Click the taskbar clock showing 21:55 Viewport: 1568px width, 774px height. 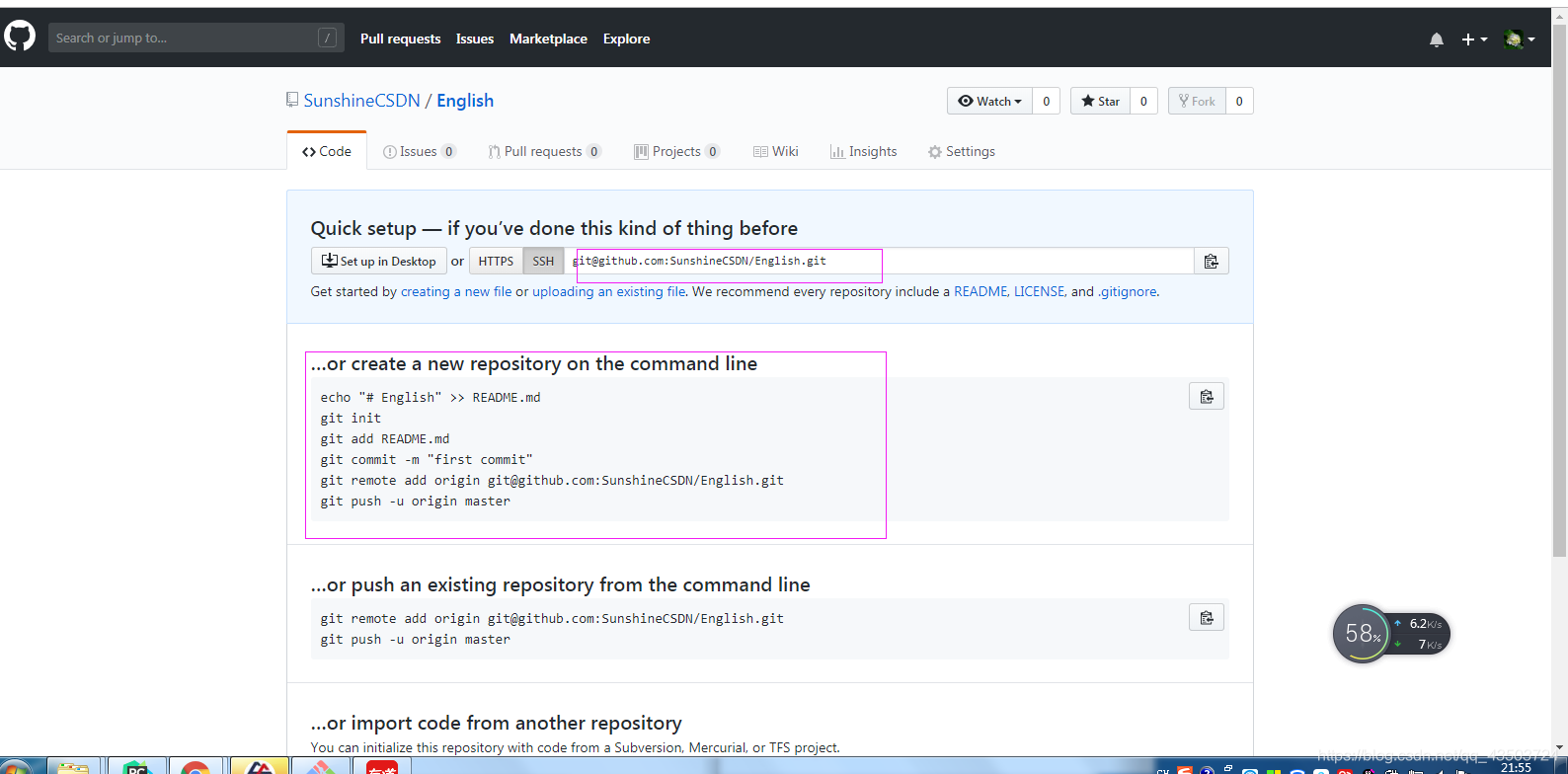(x=1516, y=767)
